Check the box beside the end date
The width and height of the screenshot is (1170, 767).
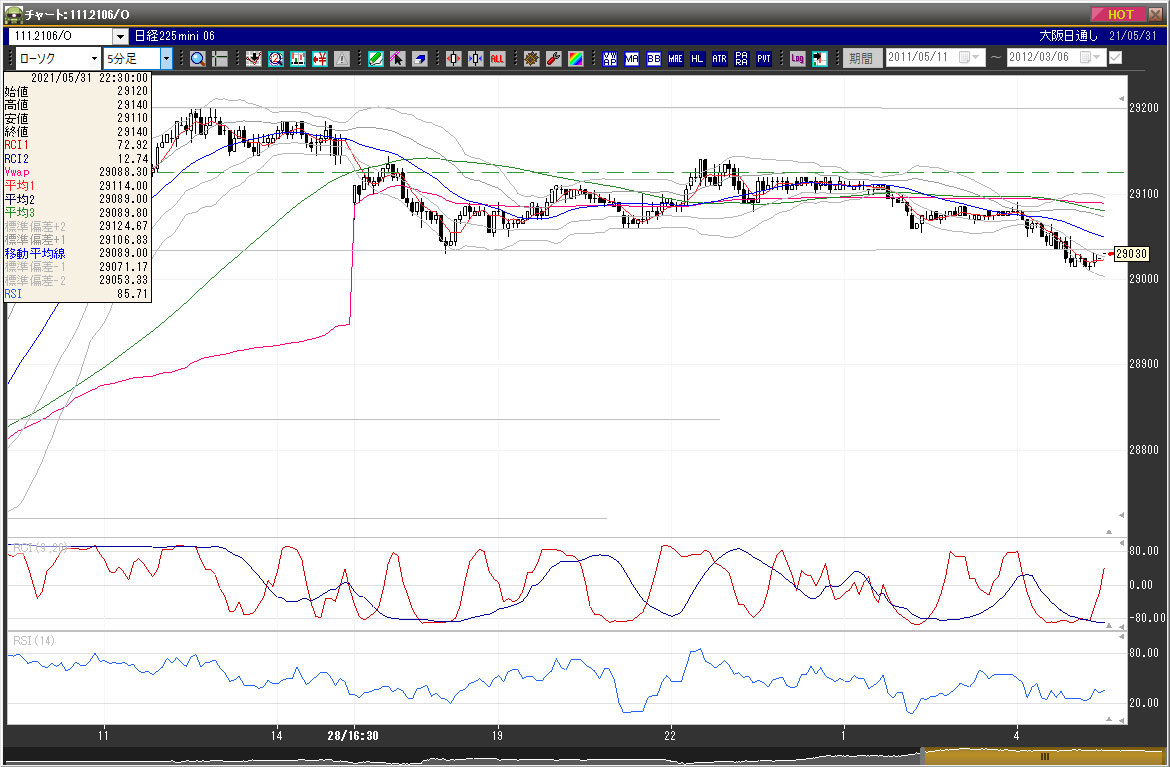click(1115, 58)
